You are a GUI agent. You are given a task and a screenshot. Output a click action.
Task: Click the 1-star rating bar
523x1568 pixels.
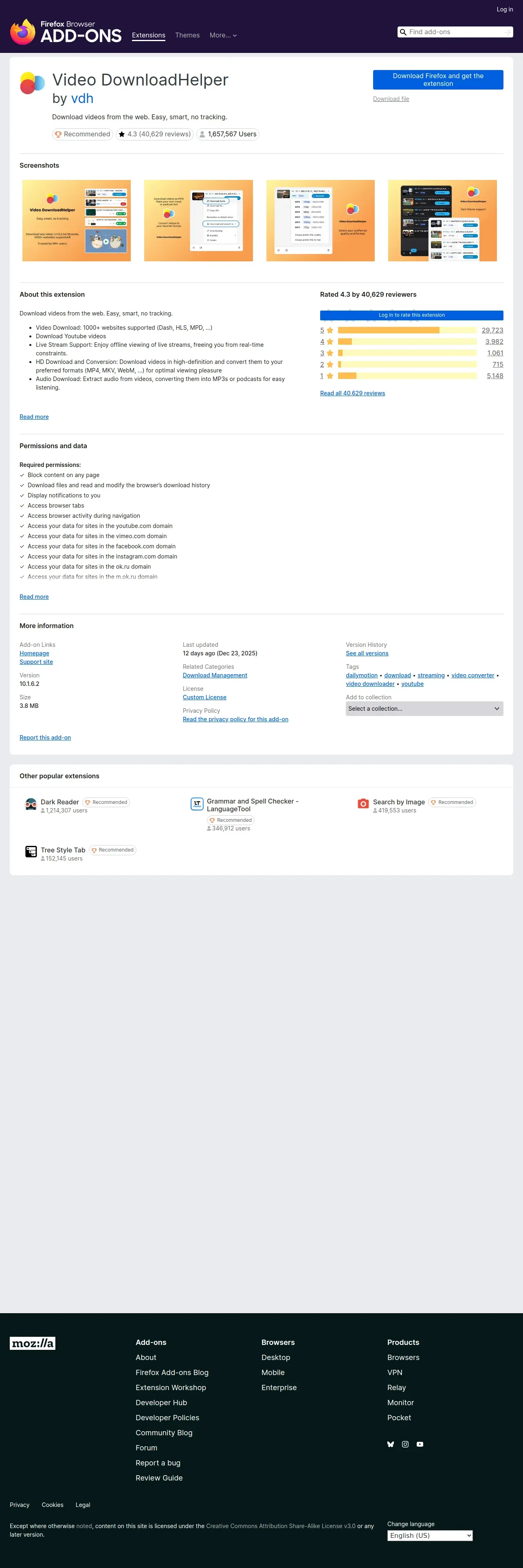407,376
